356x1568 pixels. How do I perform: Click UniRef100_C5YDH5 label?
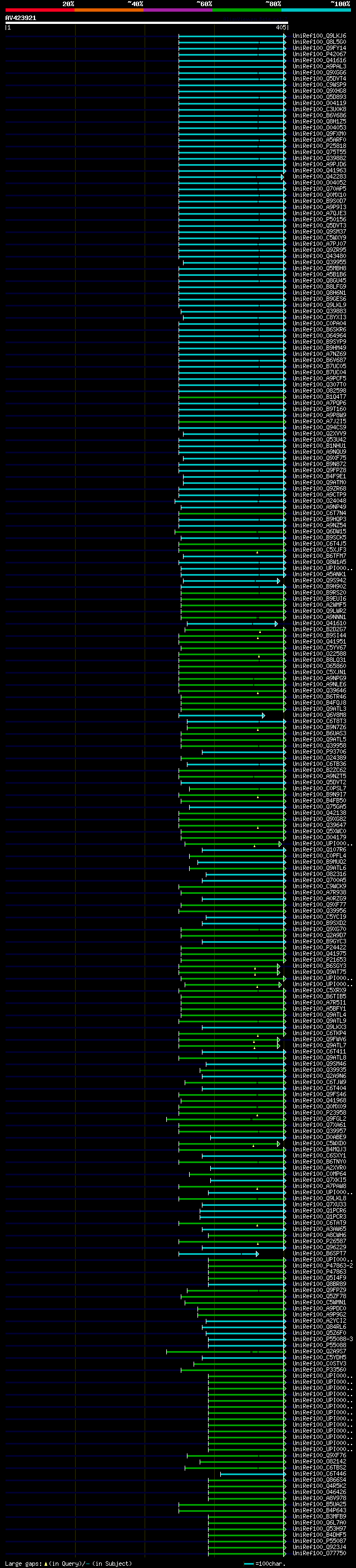[319, 1357]
